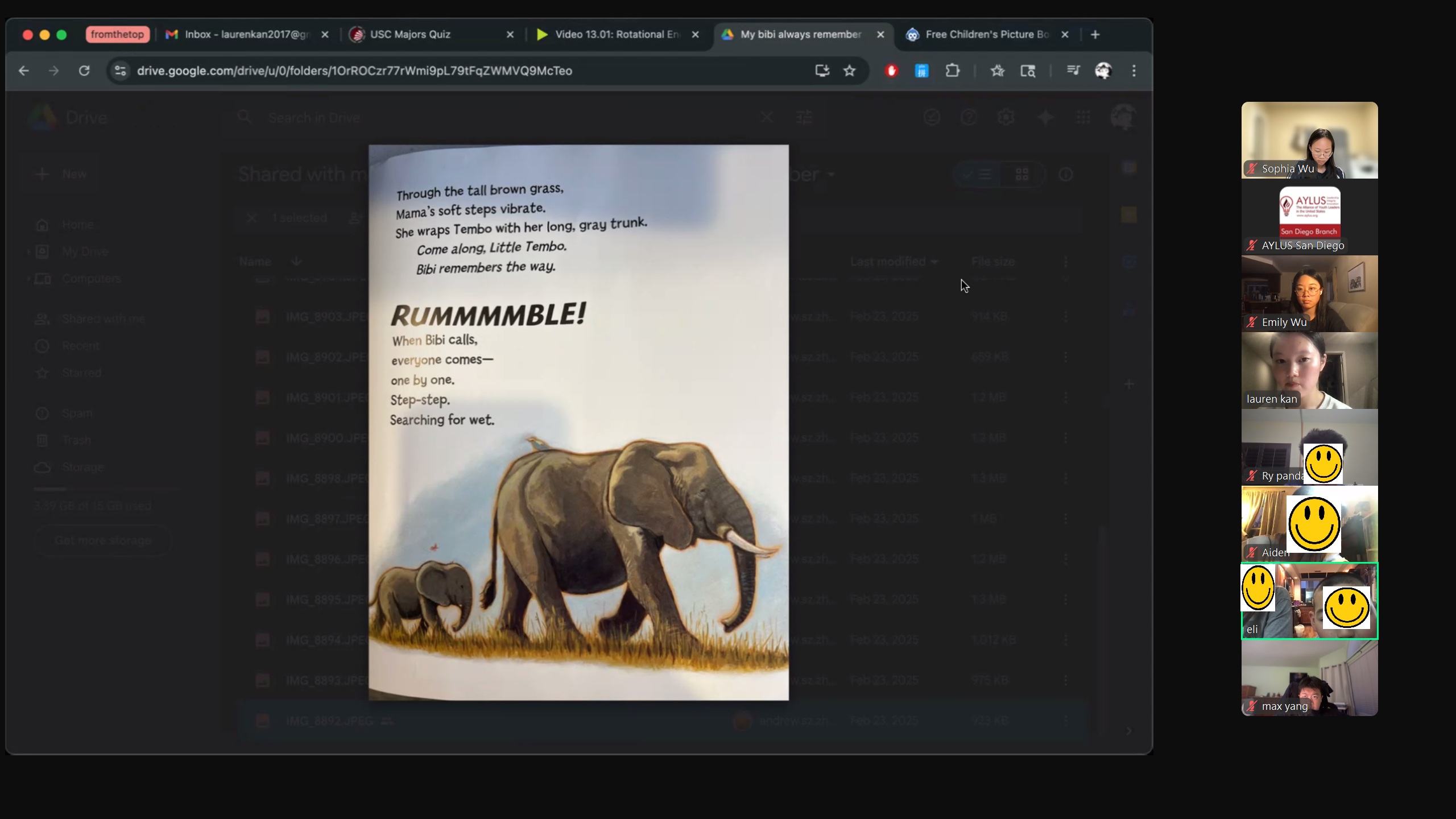Image resolution: width=1456 pixels, height=819 pixels.
Task: Switch to grid layout view toggle
Action: (x=1022, y=174)
